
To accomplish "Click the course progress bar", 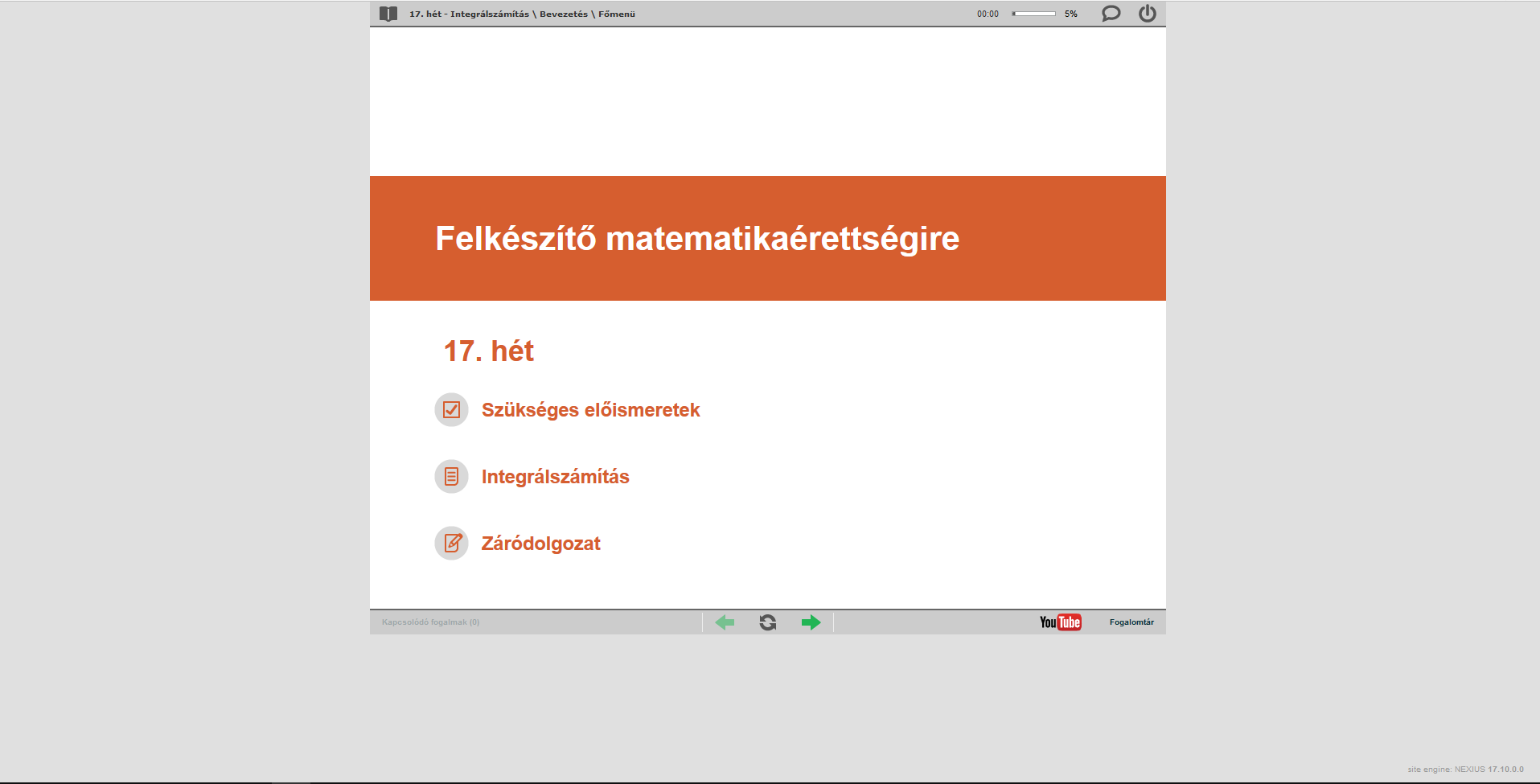I will pyautogui.click(x=1034, y=14).
